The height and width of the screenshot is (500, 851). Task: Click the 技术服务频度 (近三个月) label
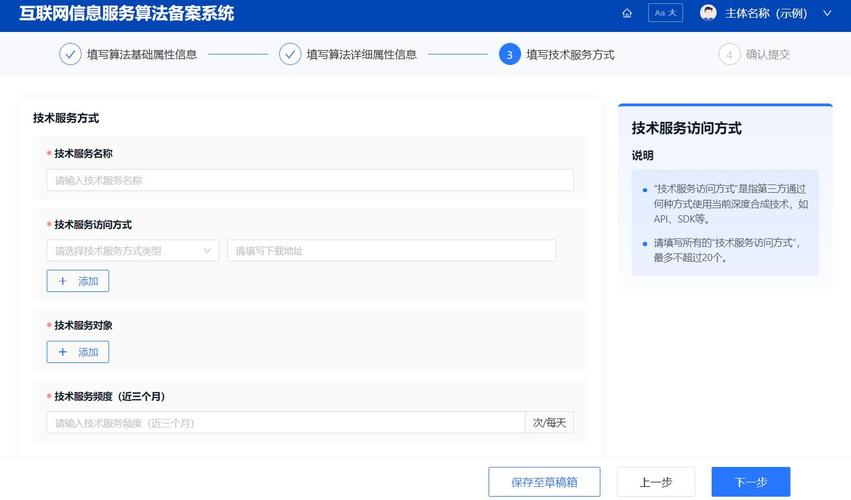click(109, 396)
